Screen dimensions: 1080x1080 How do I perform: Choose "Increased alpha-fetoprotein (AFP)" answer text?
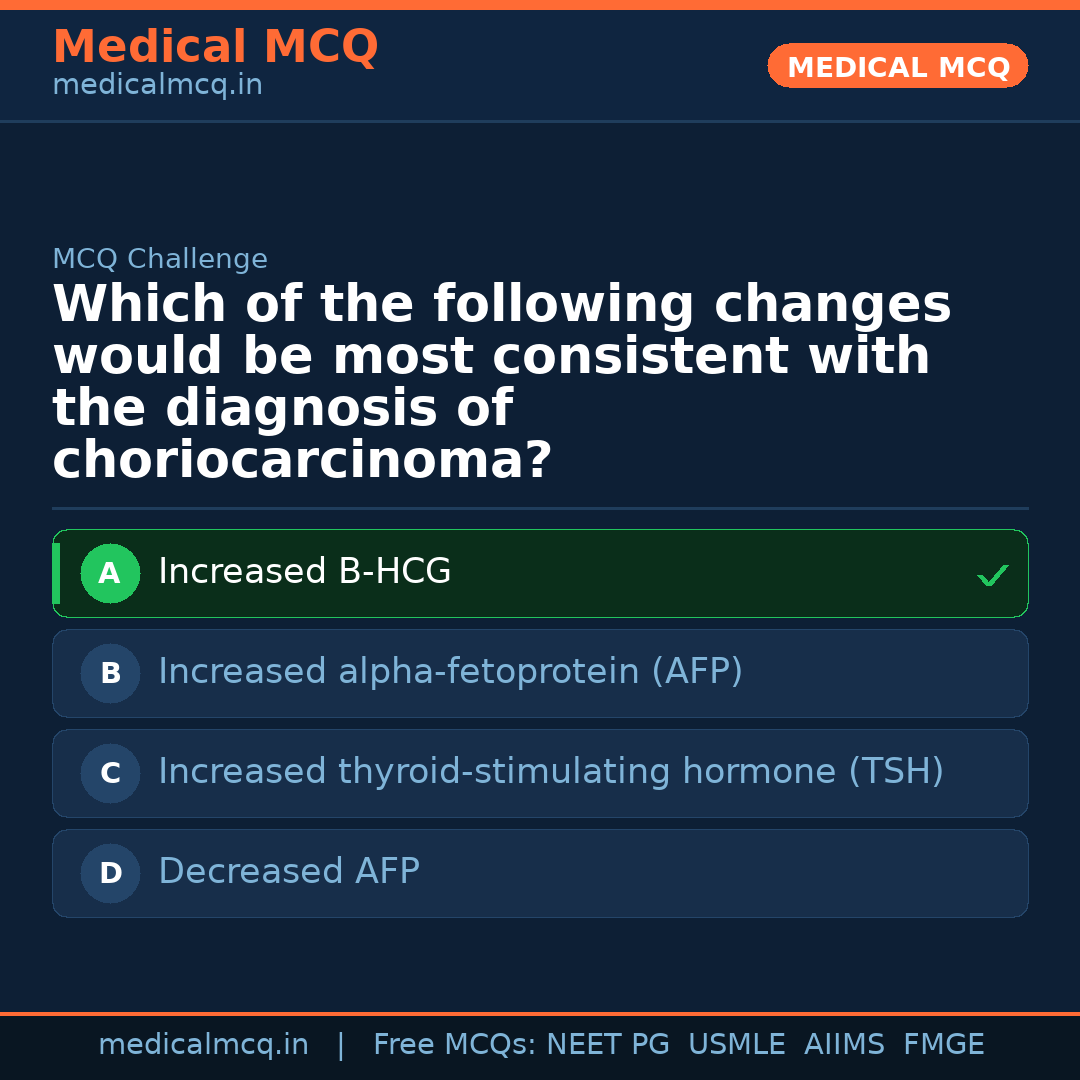click(450, 672)
